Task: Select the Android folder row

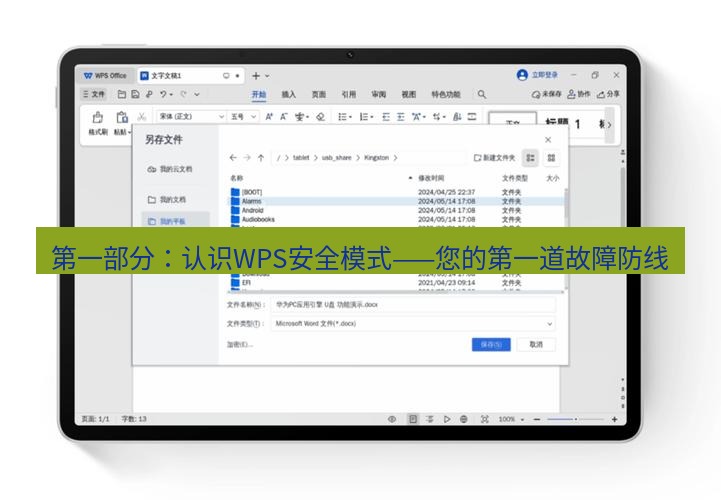Action: coord(395,210)
